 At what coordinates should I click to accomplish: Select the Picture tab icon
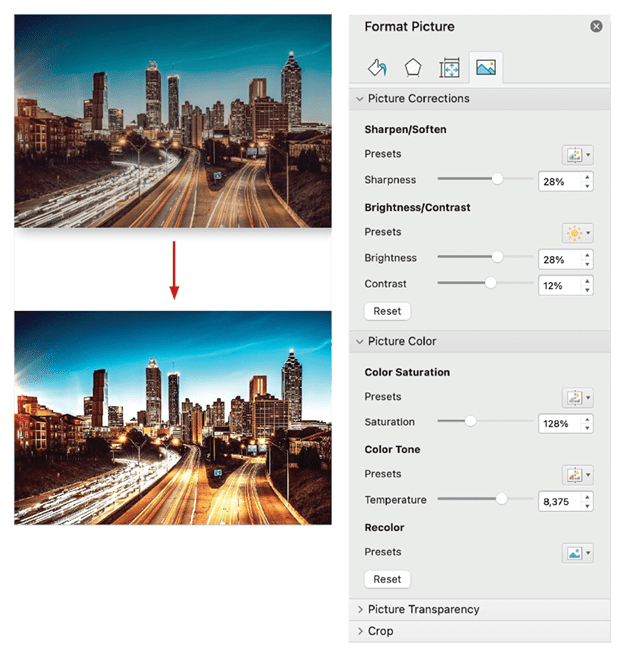pyautogui.click(x=486, y=67)
